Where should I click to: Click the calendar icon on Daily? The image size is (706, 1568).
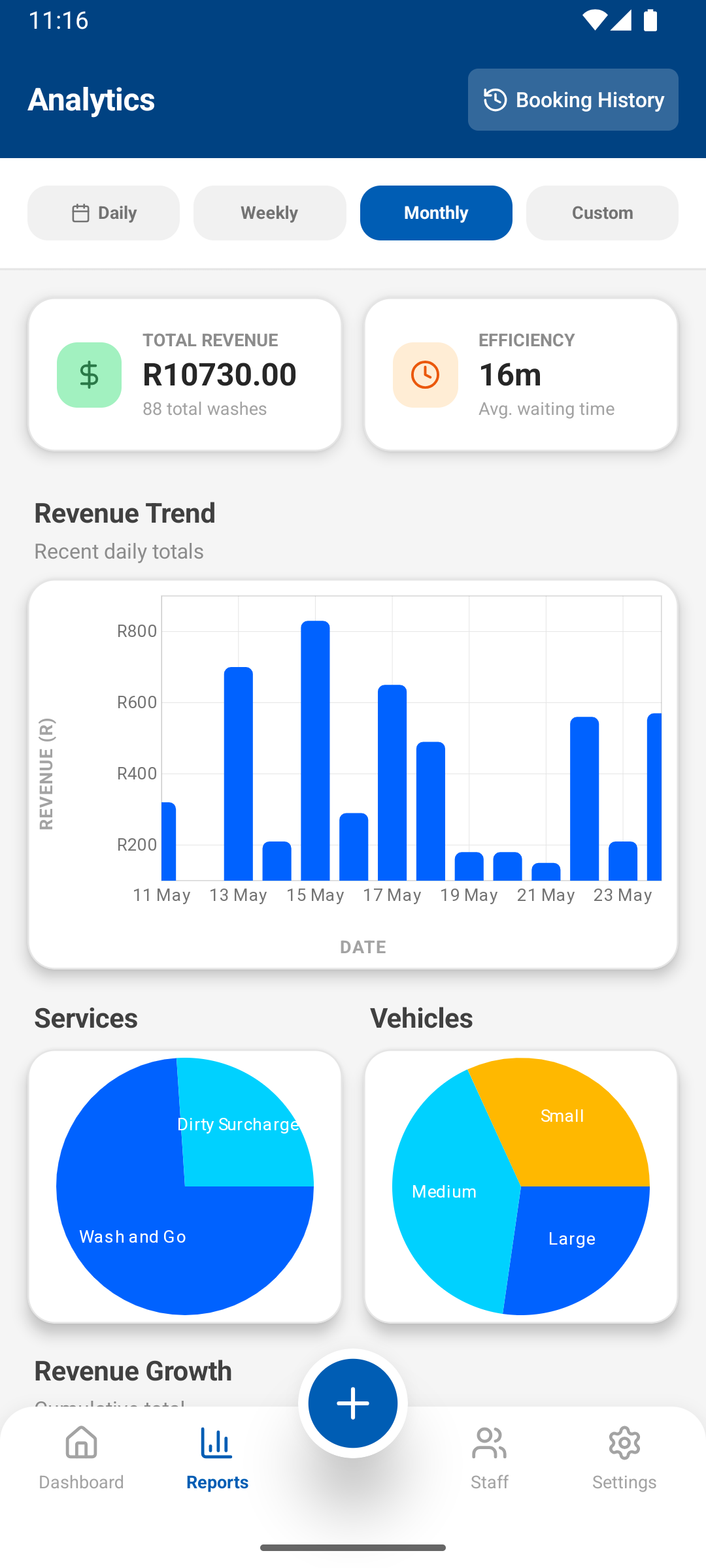(80, 213)
